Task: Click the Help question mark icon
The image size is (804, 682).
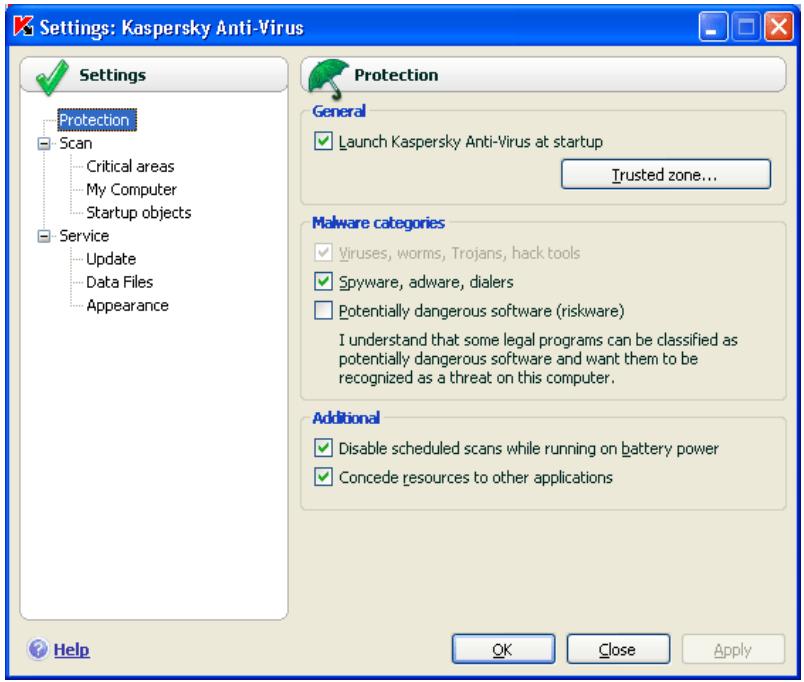Action: (x=38, y=649)
